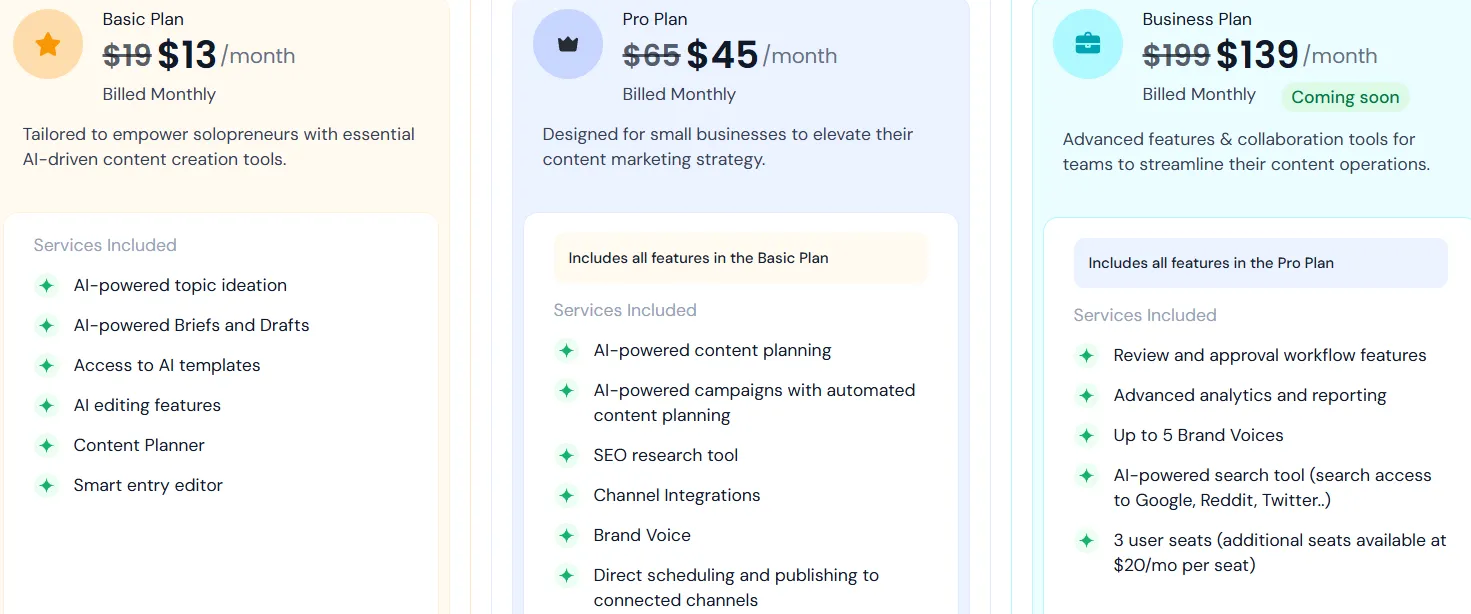
Task: Click sparkle icon beside Up to 5 Brand Voices
Action: pos(1086,436)
